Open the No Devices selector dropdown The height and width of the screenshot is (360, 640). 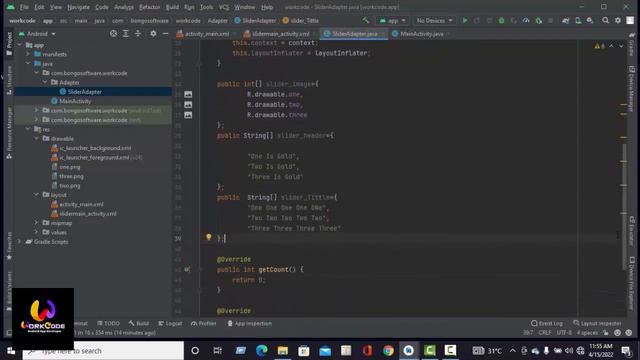point(434,20)
